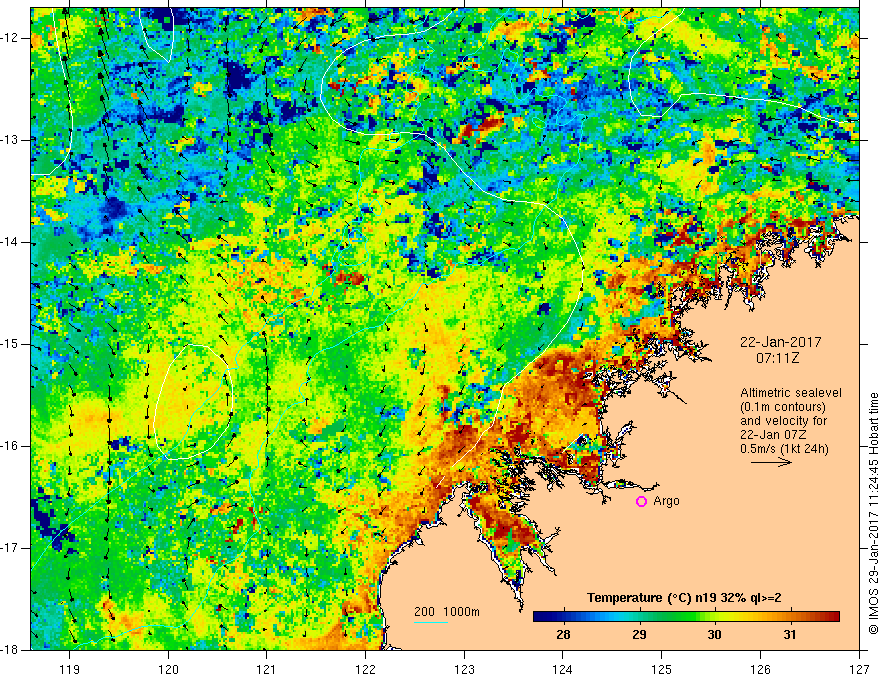This screenshot has height=680, width=880.
Task: Click longitude axis label '126'
Action: click(760, 669)
